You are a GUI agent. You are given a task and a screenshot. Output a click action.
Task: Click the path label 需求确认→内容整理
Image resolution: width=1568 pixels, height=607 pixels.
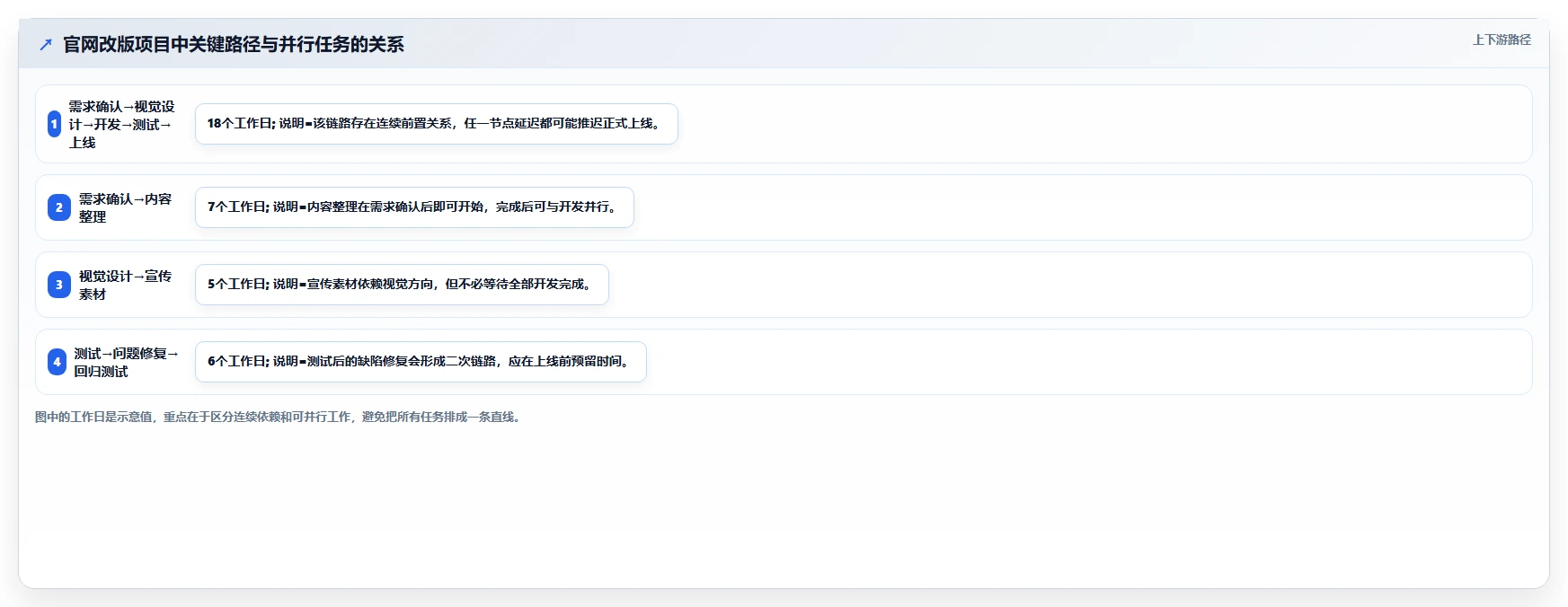(x=125, y=207)
